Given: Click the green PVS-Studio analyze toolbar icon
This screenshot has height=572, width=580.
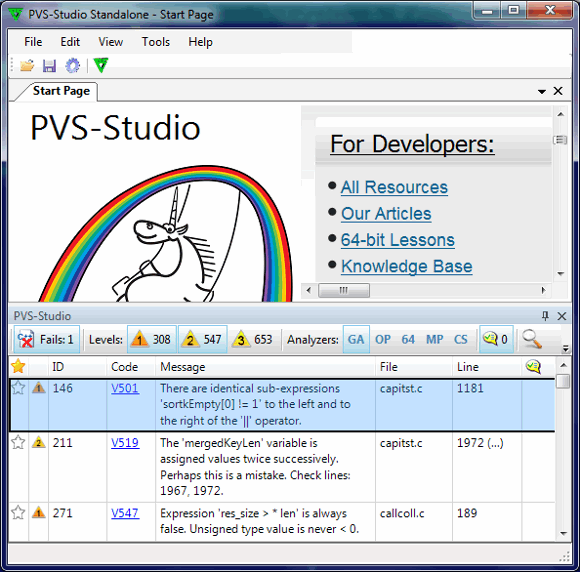Looking at the screenshot, I should tap(101, 65).
